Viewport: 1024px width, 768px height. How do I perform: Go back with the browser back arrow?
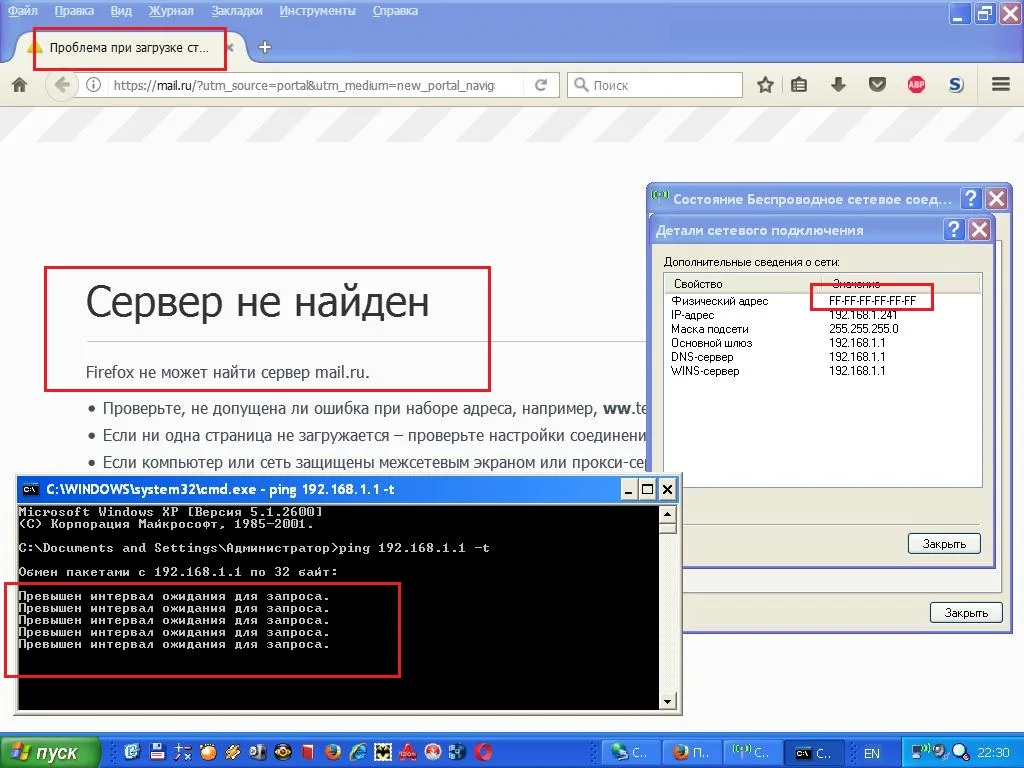61,85
